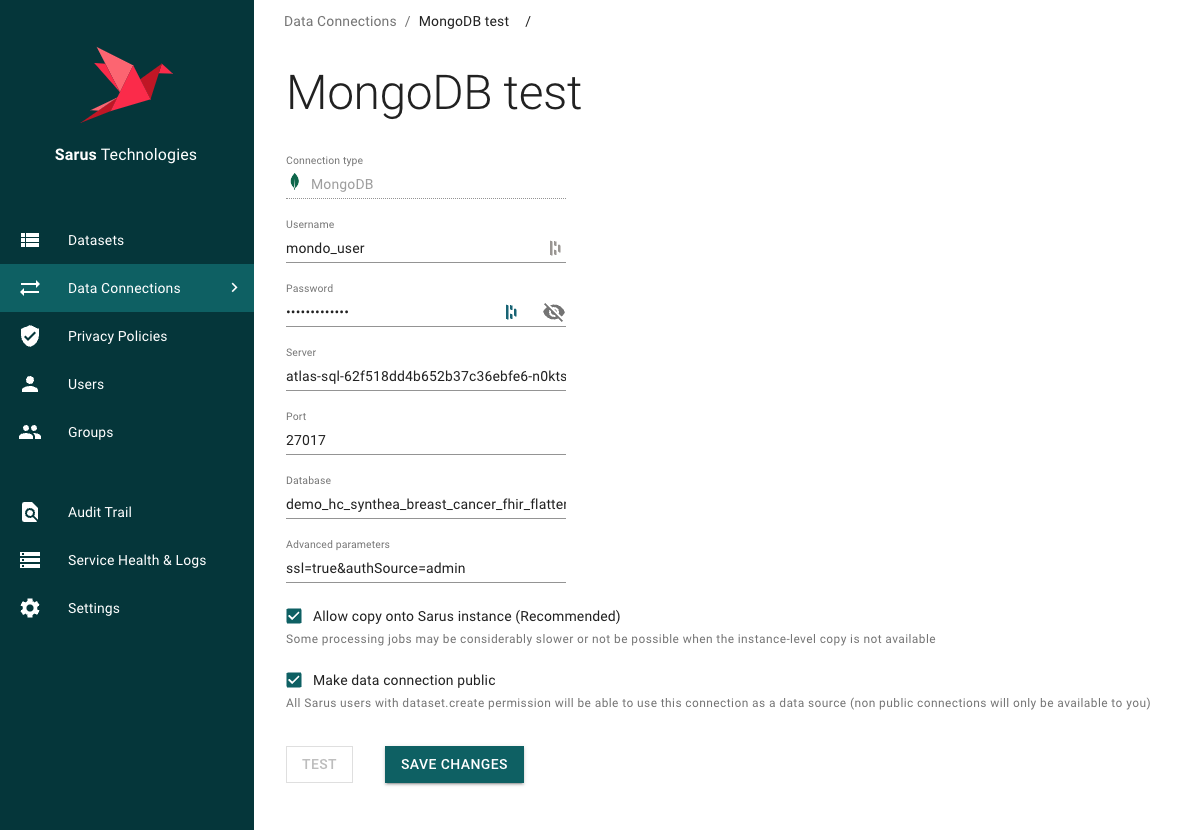Focus the Advanced parameters text field
Viewport: 1202px width, 830px height.
click(x=425, y=568)
